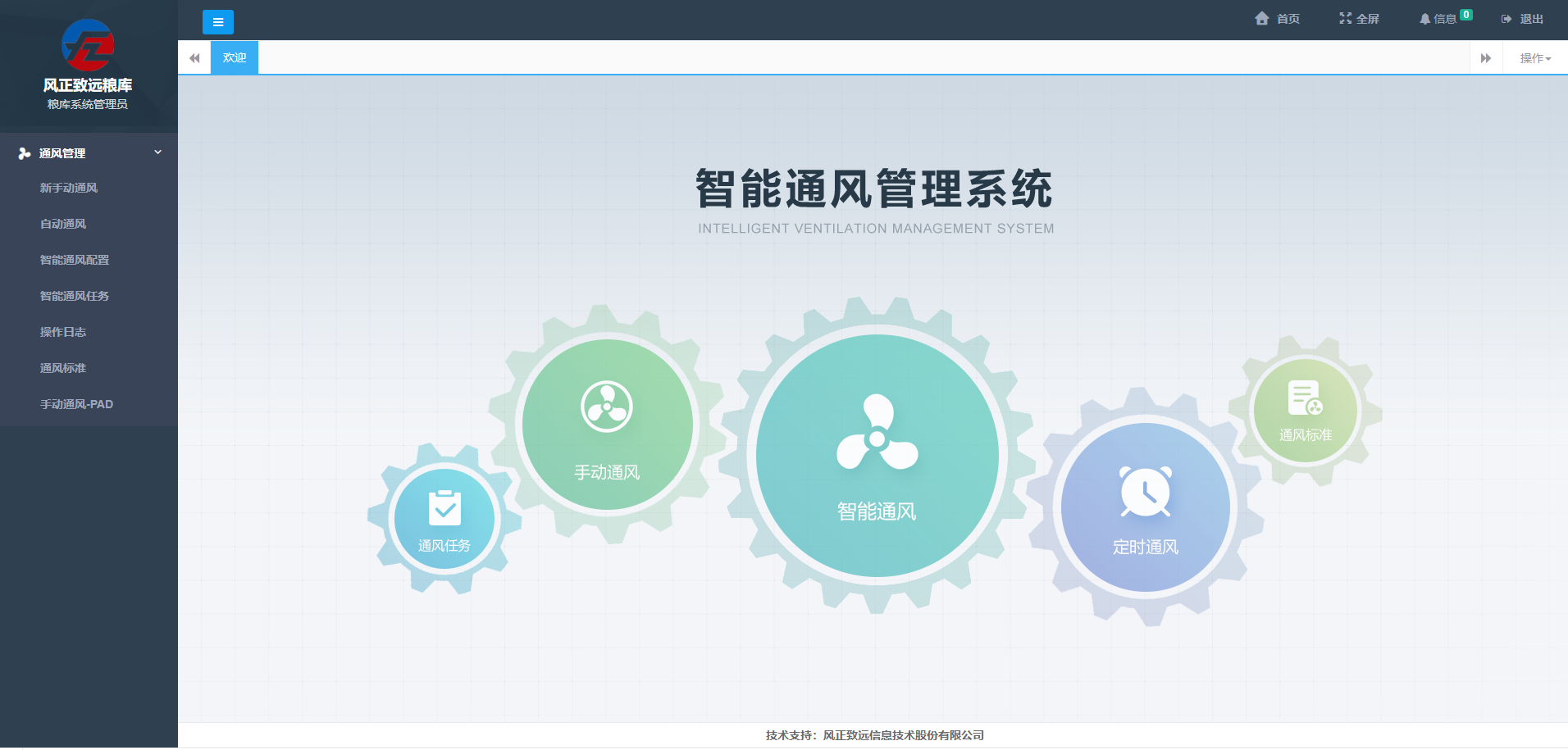Open 自动通风 from the sidebar
Viewport: 1568px width, 750px height.
point(63,224)
